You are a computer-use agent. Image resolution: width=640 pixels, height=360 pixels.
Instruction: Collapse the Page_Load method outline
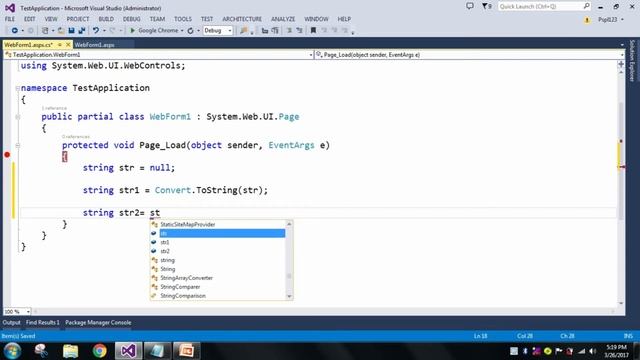tap(18, 145)
